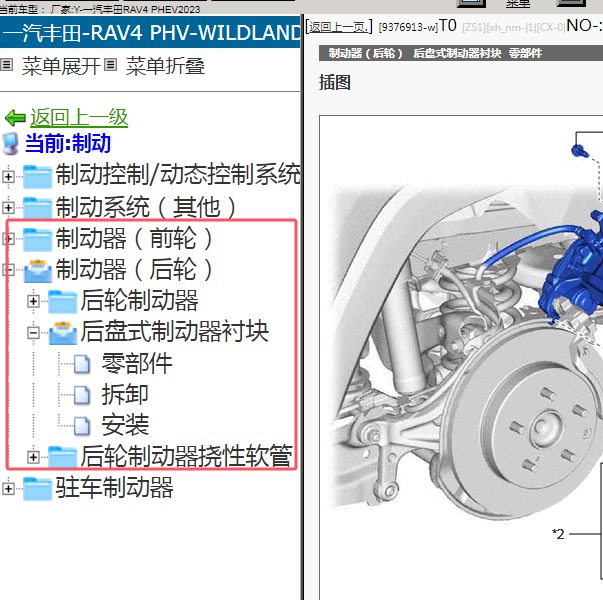This screenshot has height=600, width=603.
Task: Select 制动控制/动态控制系统 folder label
Action: [178, 175]
